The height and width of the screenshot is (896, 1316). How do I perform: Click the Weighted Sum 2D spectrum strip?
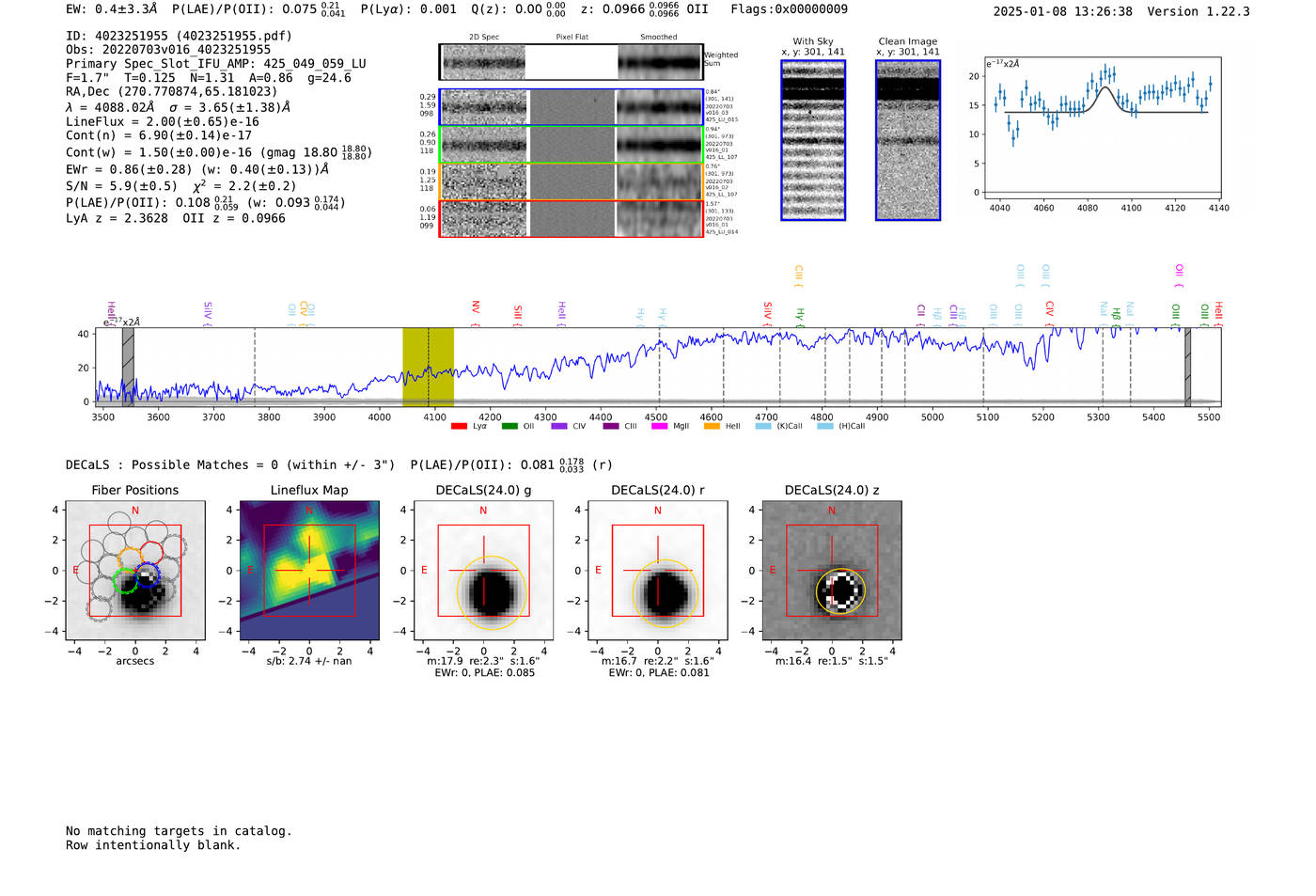tap(571, 62)
